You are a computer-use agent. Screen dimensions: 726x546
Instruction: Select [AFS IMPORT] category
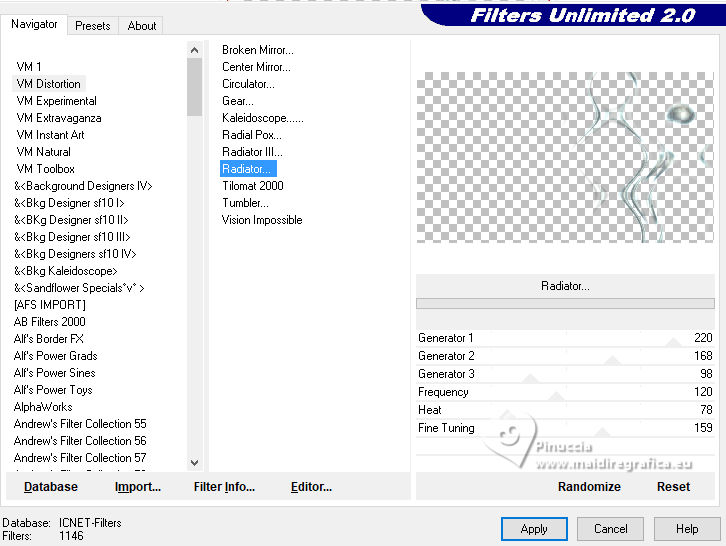(50, 305)
